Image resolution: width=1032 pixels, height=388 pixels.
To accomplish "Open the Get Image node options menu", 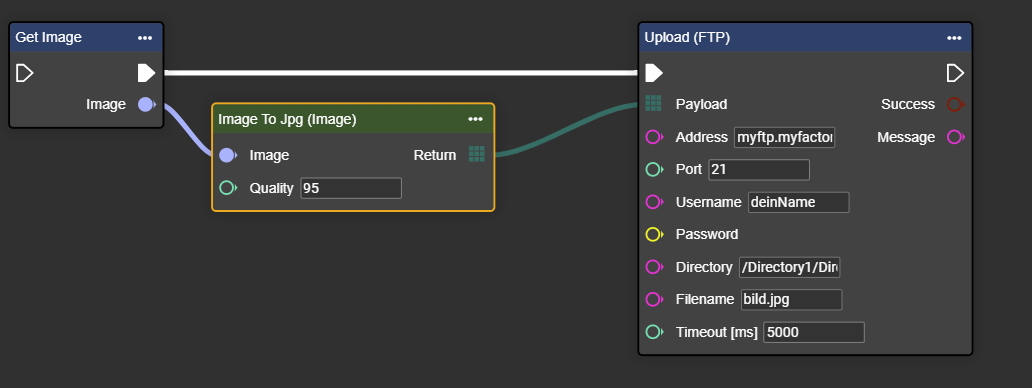I will pyautogui.click(x=145, y=37).
